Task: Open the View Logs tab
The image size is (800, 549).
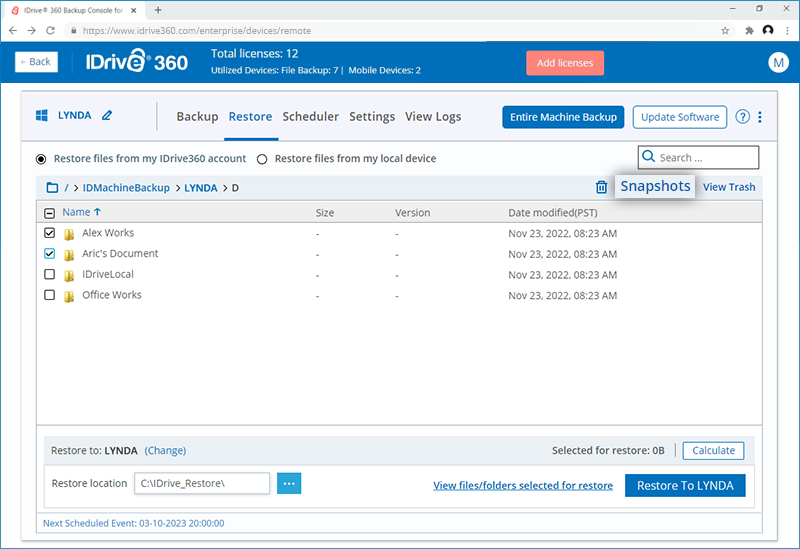Action: click(x=433, y=117)
